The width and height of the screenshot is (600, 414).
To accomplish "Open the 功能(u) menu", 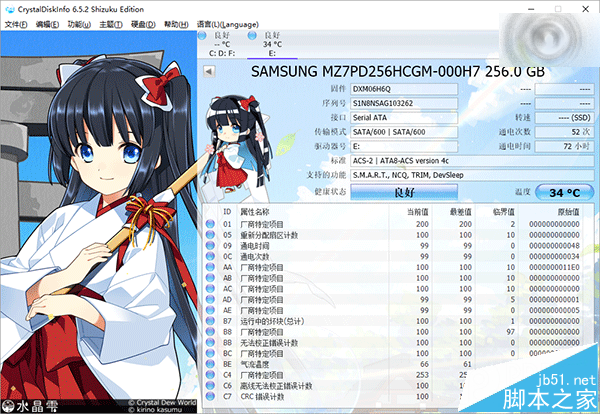I will pyautogui.click(x=79, y=24).
